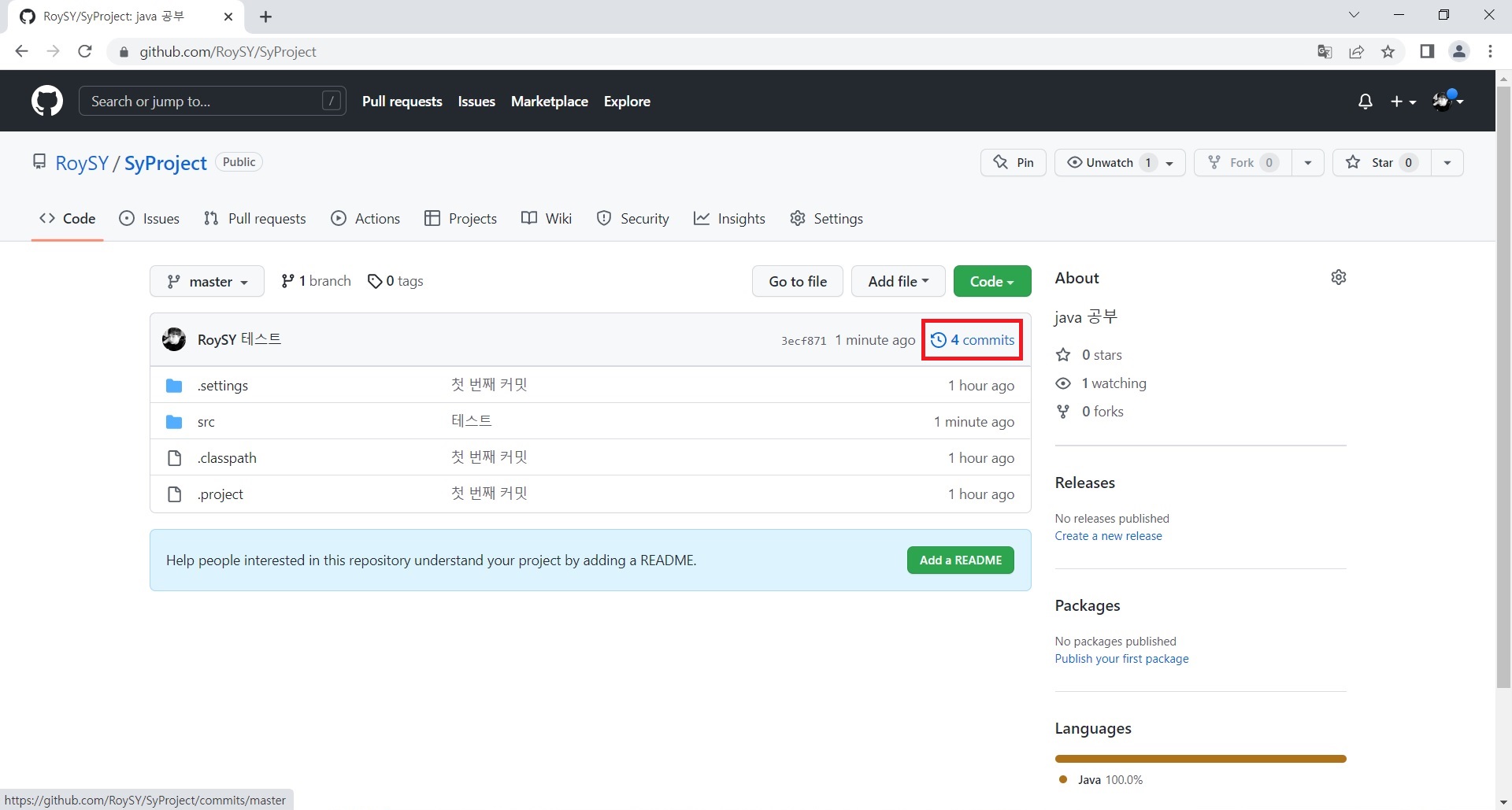Click the share page icon in address bar
The width and height of the screenshot is (1512, 810).
(x=1356, y=52)
